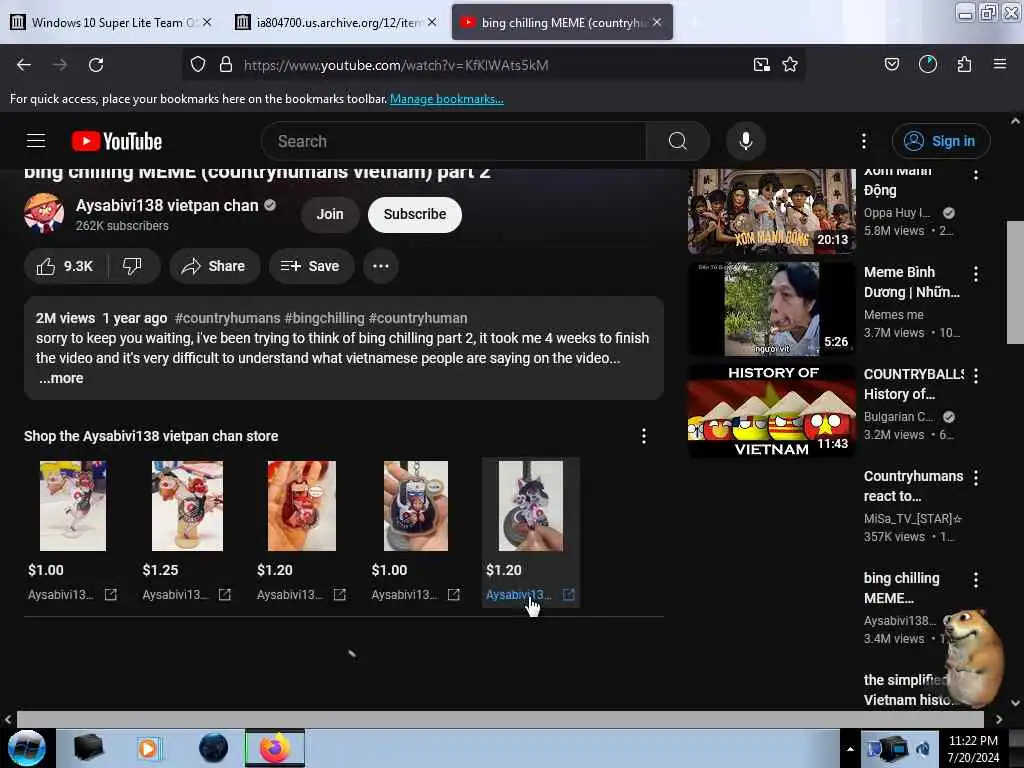Open external link icon for $1.25 item
1024x768 pixels.
pos(225,595)
